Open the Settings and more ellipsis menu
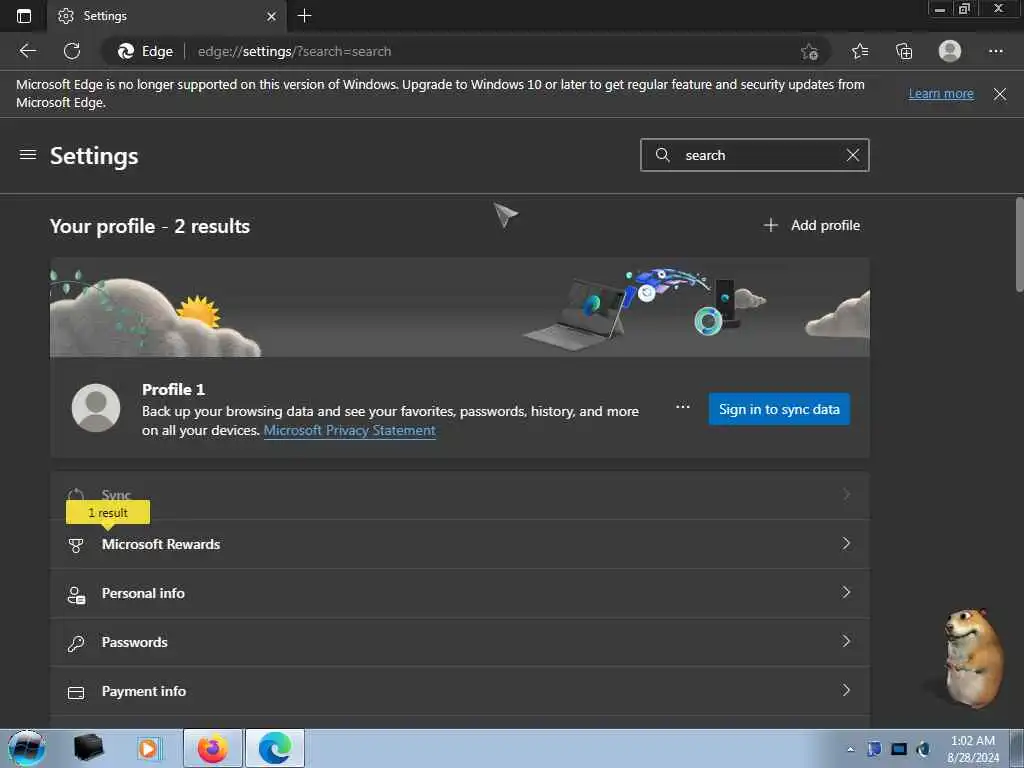Image resolution: width=1024 pixels, height=768 pixels. coord(995,51)
